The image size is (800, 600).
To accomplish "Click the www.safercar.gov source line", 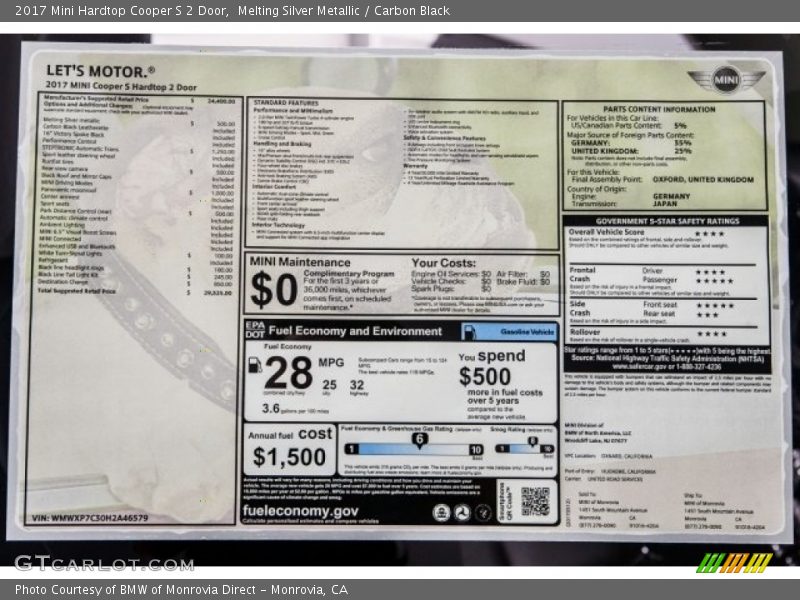I will pyautogui.click(x=667, y=366).
